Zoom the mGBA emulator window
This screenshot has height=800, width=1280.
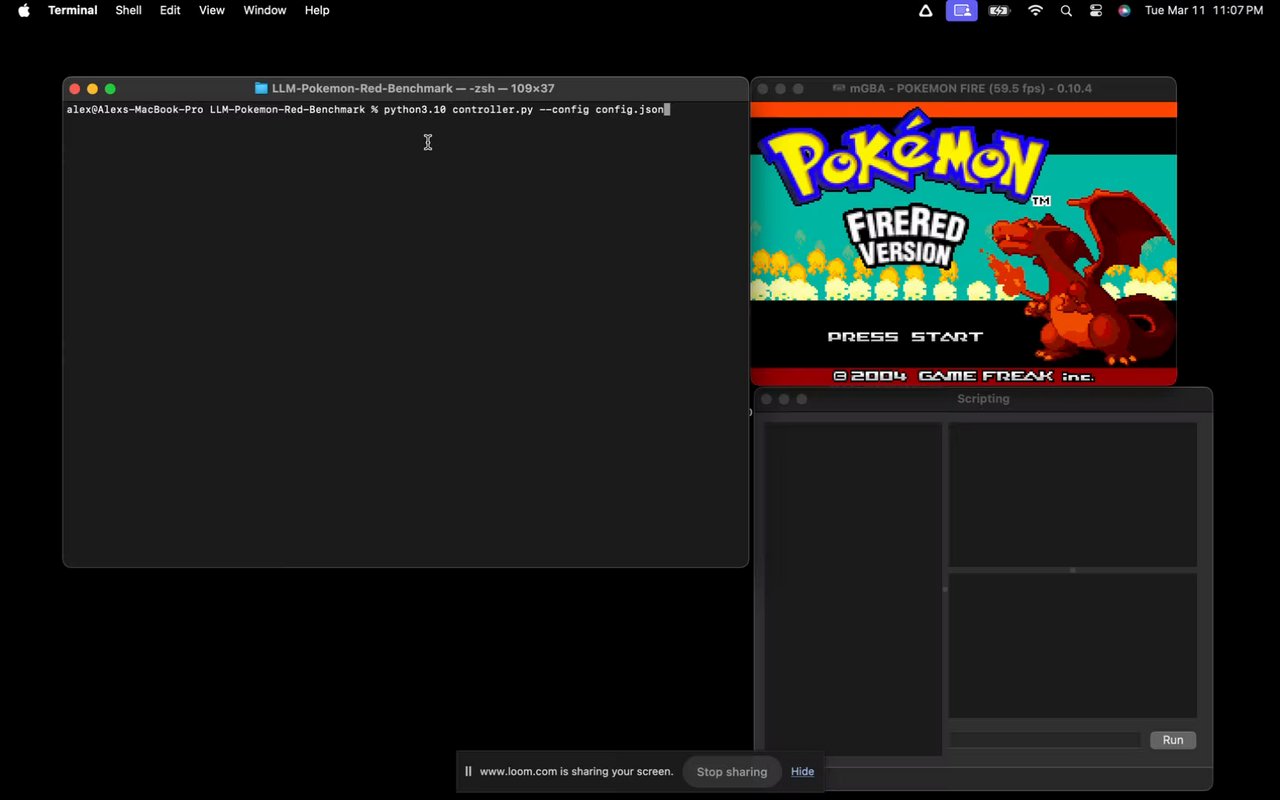[798, 89]
